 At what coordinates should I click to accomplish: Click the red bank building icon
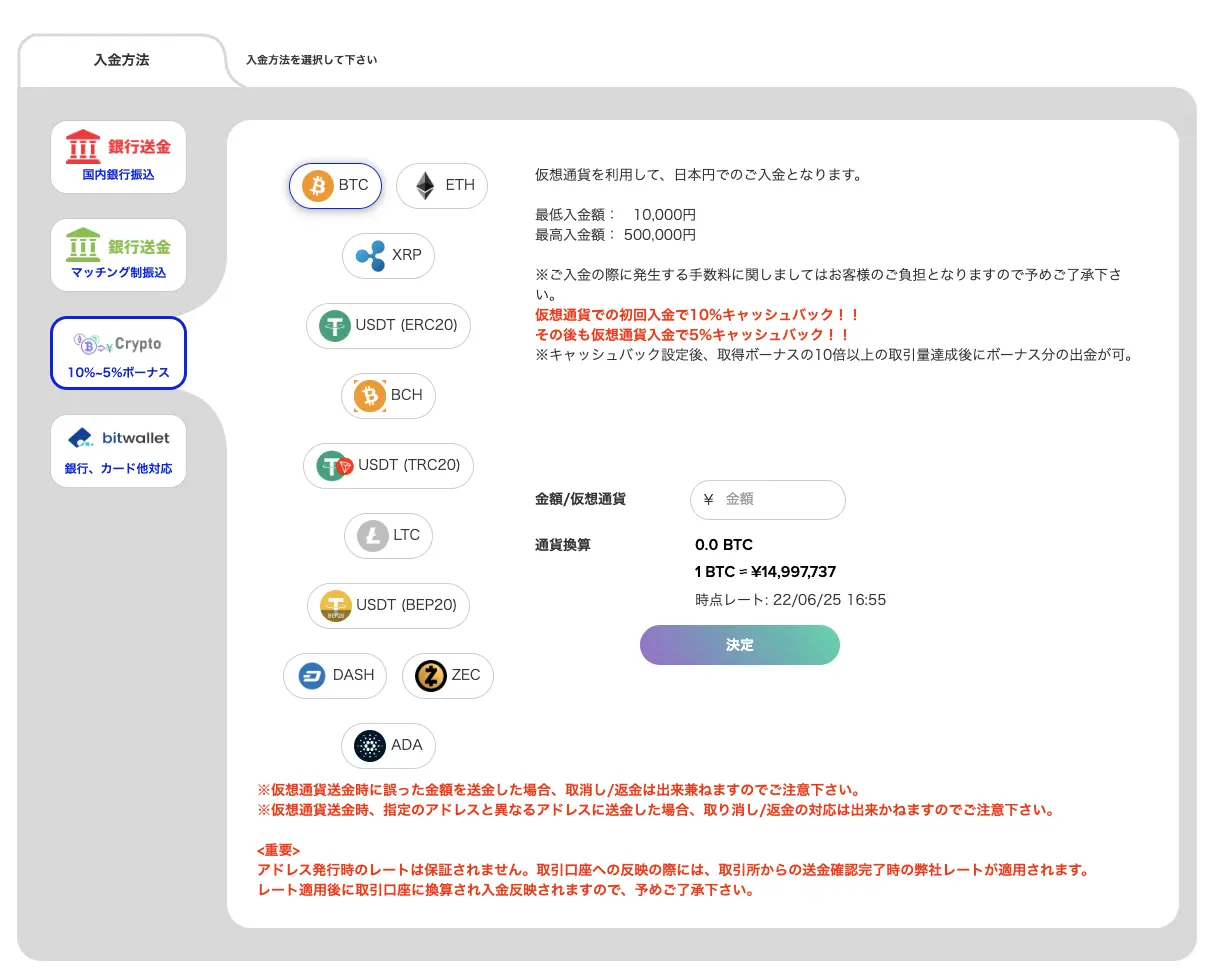tap(83, 147)
